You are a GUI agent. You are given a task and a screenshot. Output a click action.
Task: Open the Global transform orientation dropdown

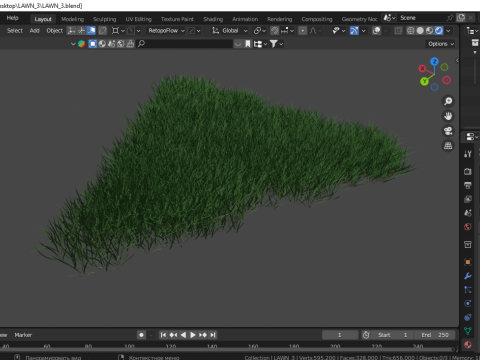230,31
